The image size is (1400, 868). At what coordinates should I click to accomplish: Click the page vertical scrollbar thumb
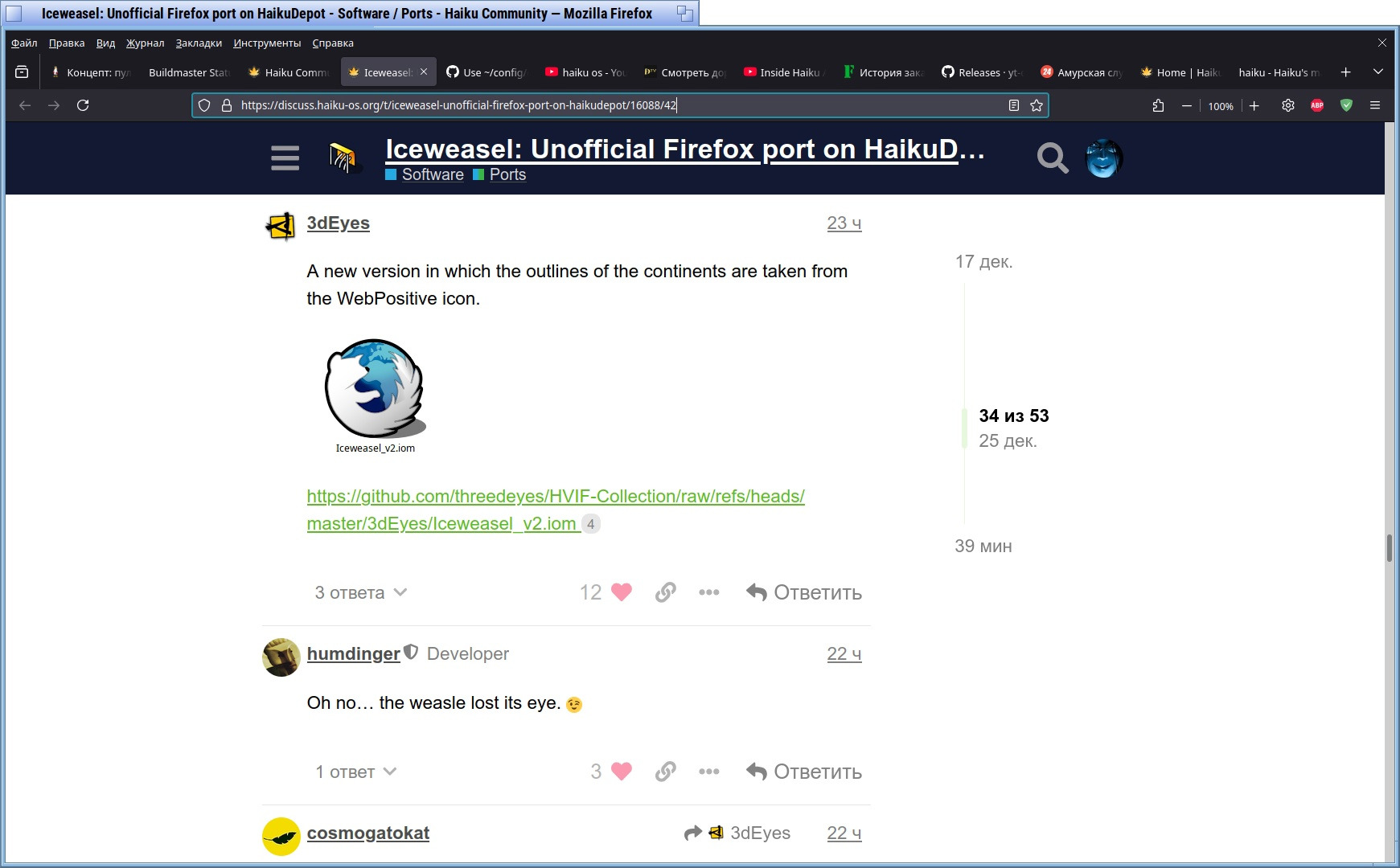coord(1390,548)
